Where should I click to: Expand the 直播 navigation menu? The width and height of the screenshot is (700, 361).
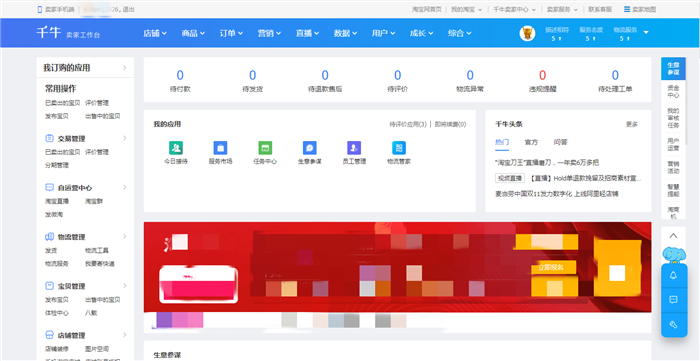point(308,33)
